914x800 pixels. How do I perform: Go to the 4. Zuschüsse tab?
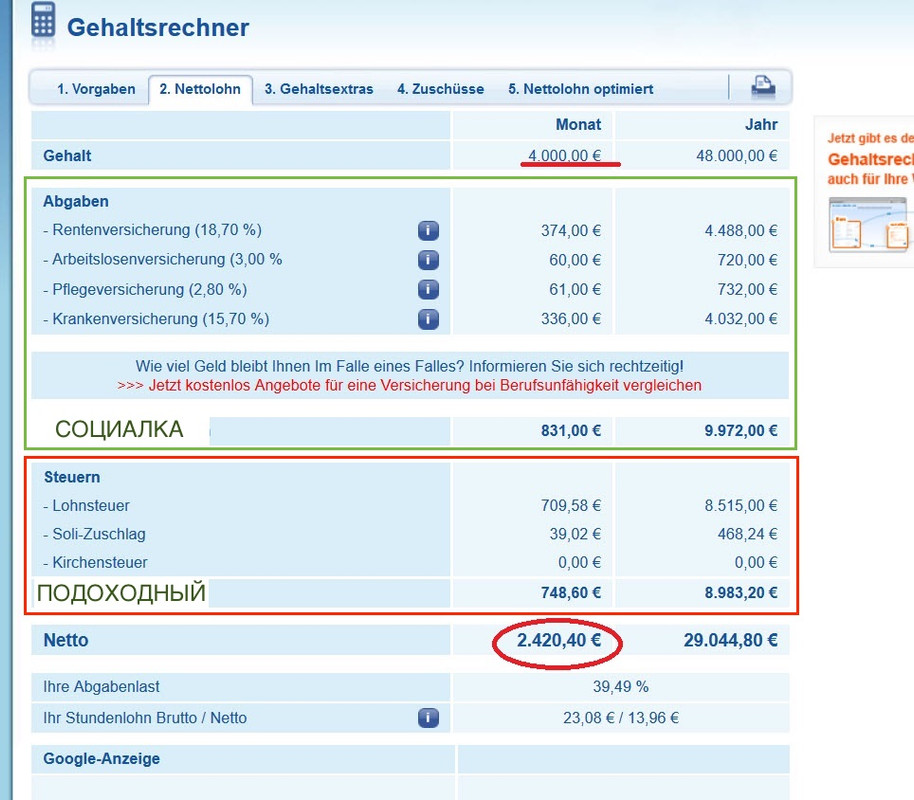click(x=441, y=89)
